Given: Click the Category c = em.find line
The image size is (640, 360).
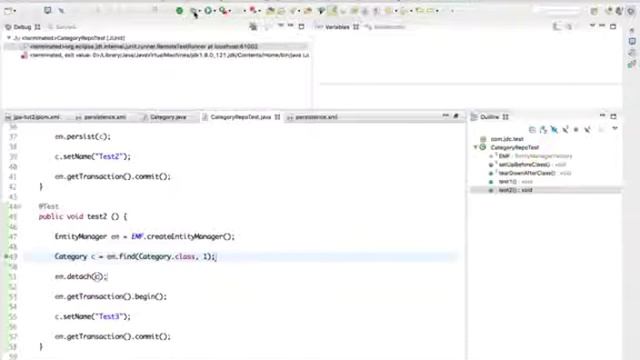Looking at the screenshot, I should tap(135, 257).
